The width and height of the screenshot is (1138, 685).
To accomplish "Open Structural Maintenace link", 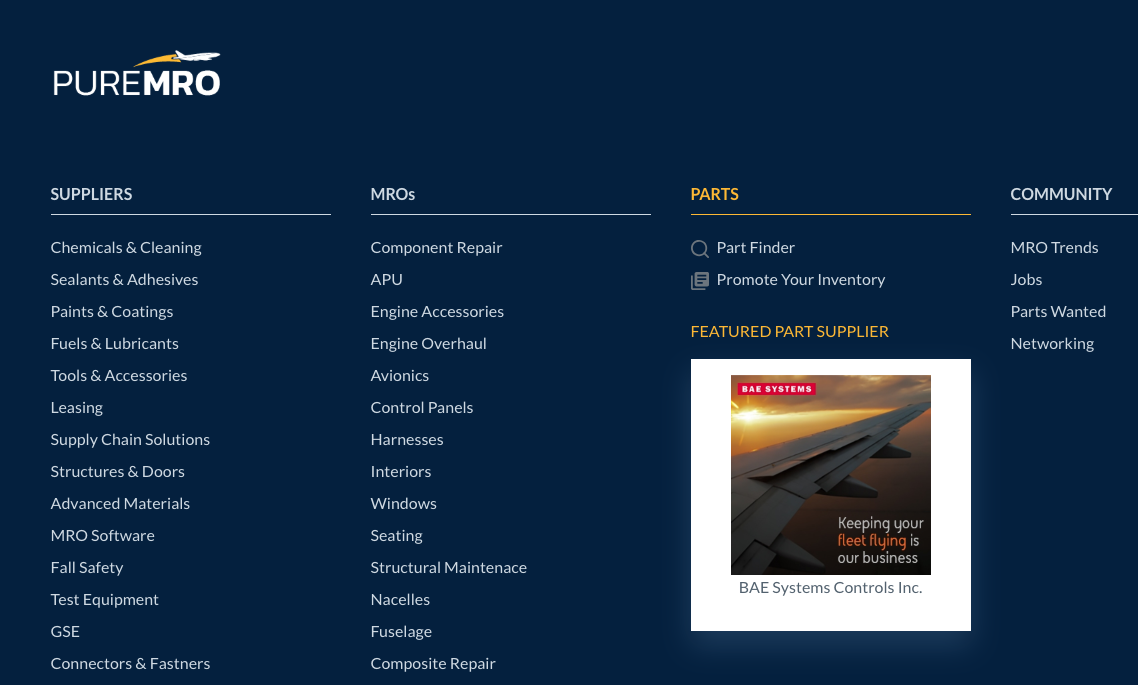I will point(448,568).
